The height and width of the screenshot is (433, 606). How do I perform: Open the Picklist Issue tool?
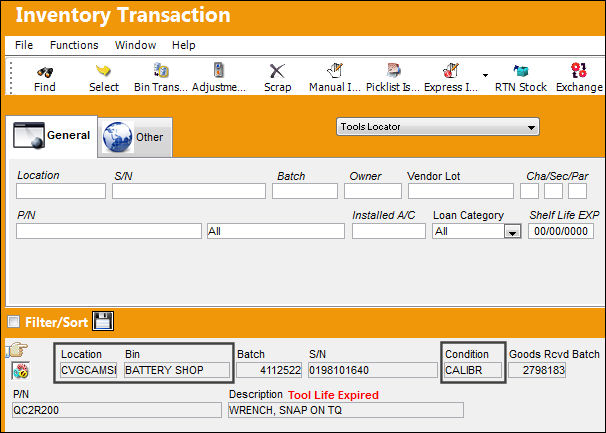[x=393, y=70]
